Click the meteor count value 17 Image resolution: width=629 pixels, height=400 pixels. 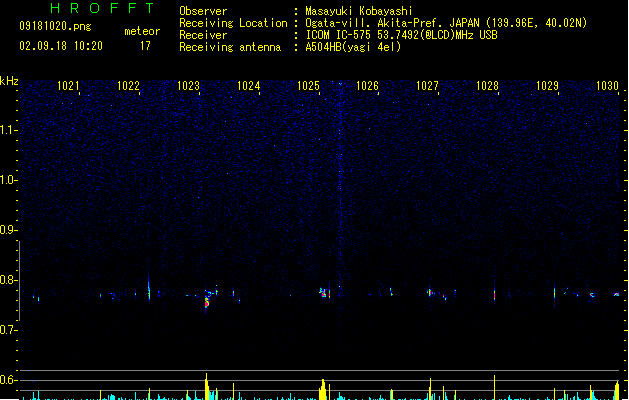click(x=145, y=46)
